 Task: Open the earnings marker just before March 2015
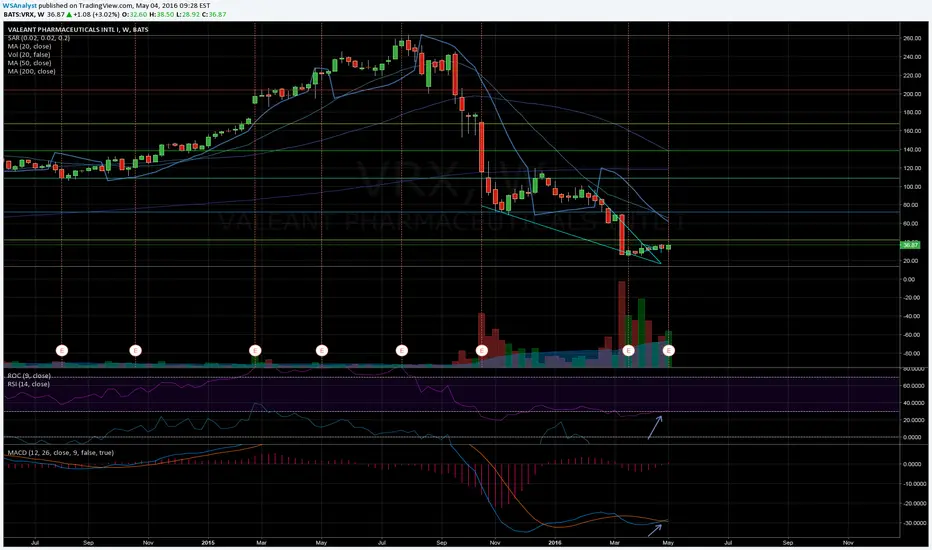pyautogui.click(x=255, y=350)
